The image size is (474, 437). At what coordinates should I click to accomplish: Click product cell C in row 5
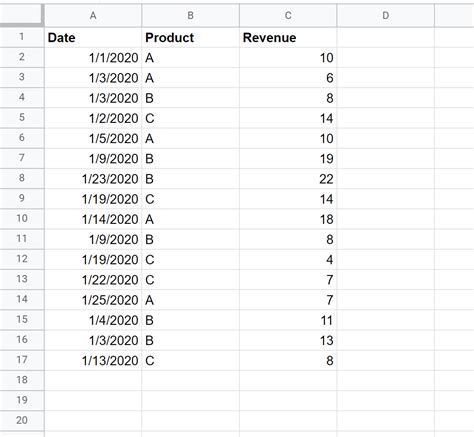[190, 118]
